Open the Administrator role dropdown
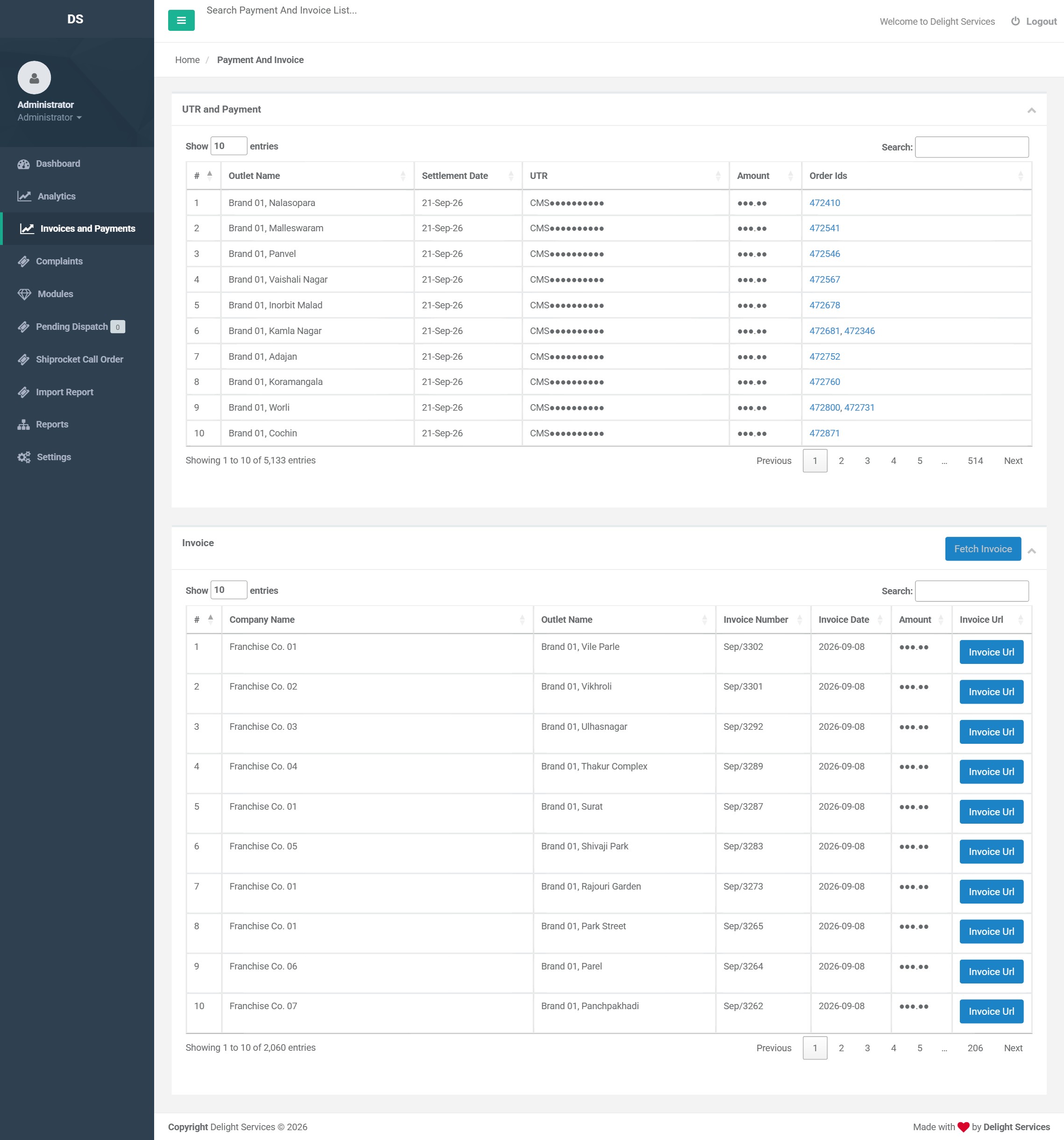 tap(50, 118)
